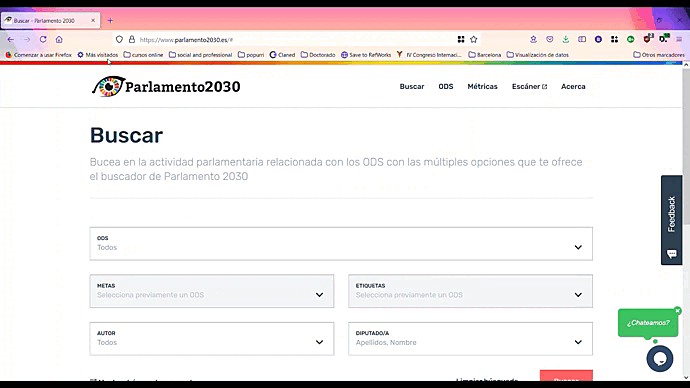Open the IV Congreso Internaci... bookmark
The image size is (690, 388).
point(429,55)
